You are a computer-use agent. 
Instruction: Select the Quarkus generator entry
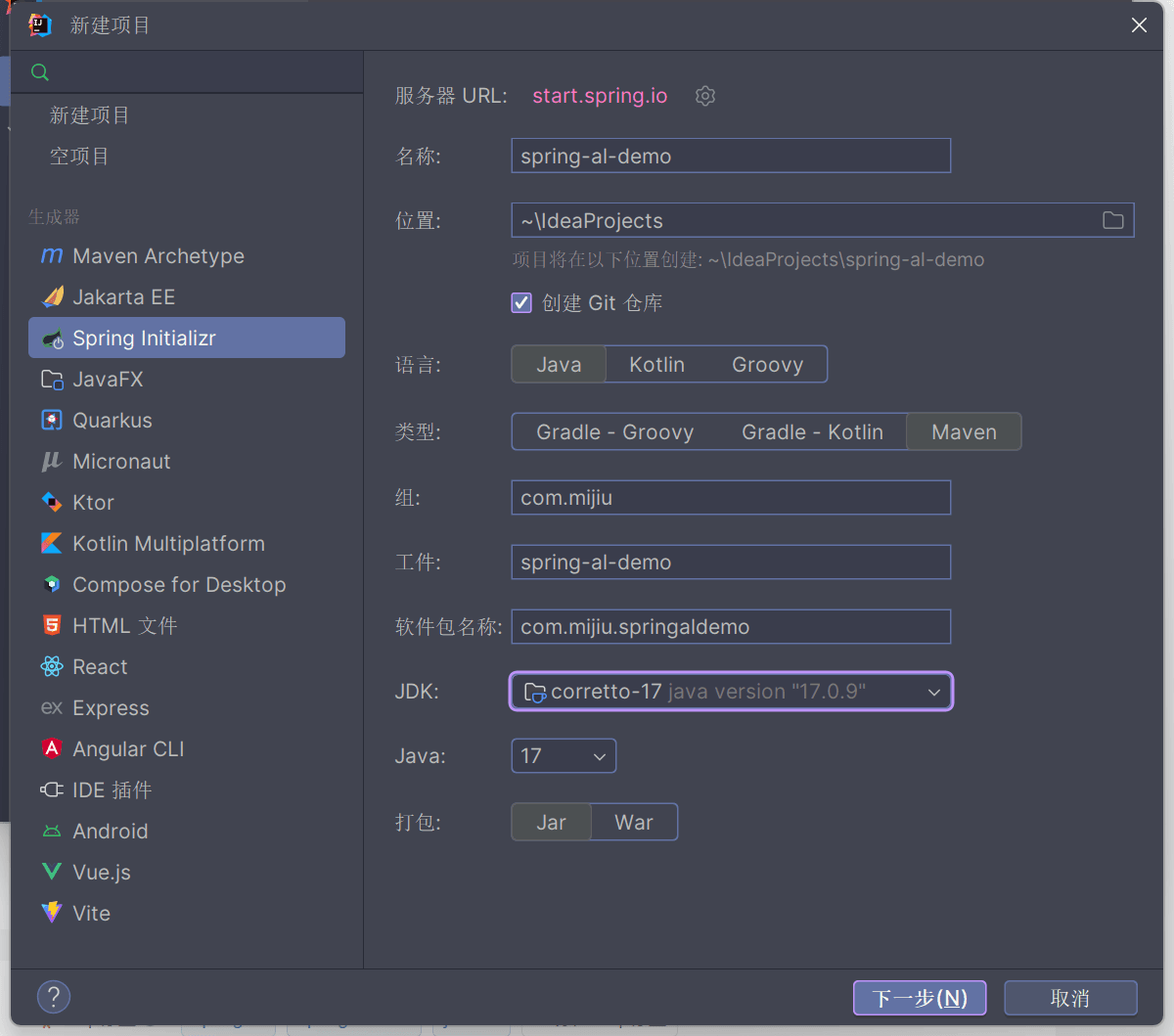pos(186,421)
